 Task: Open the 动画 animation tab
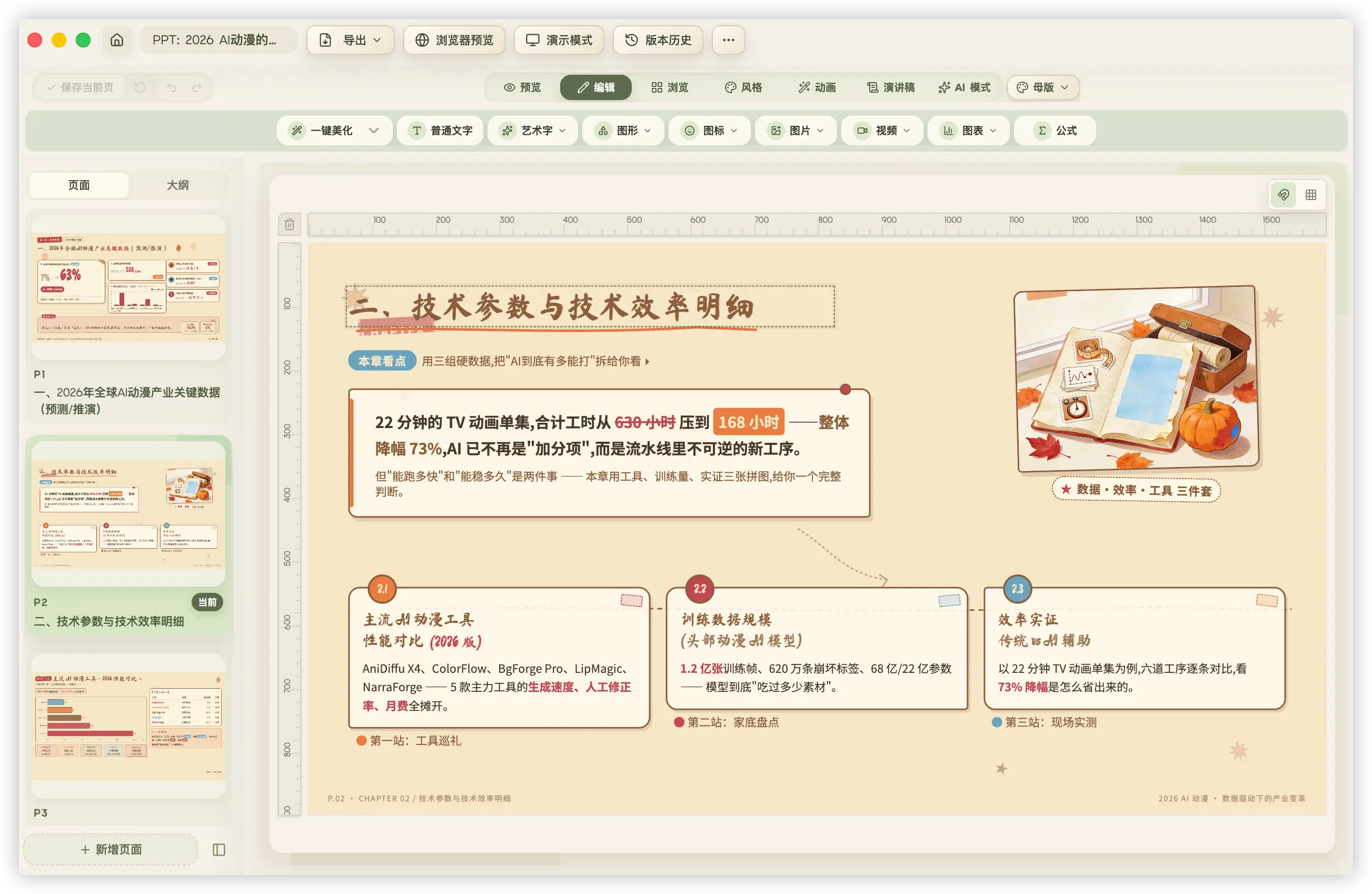[x=818, y=87]
